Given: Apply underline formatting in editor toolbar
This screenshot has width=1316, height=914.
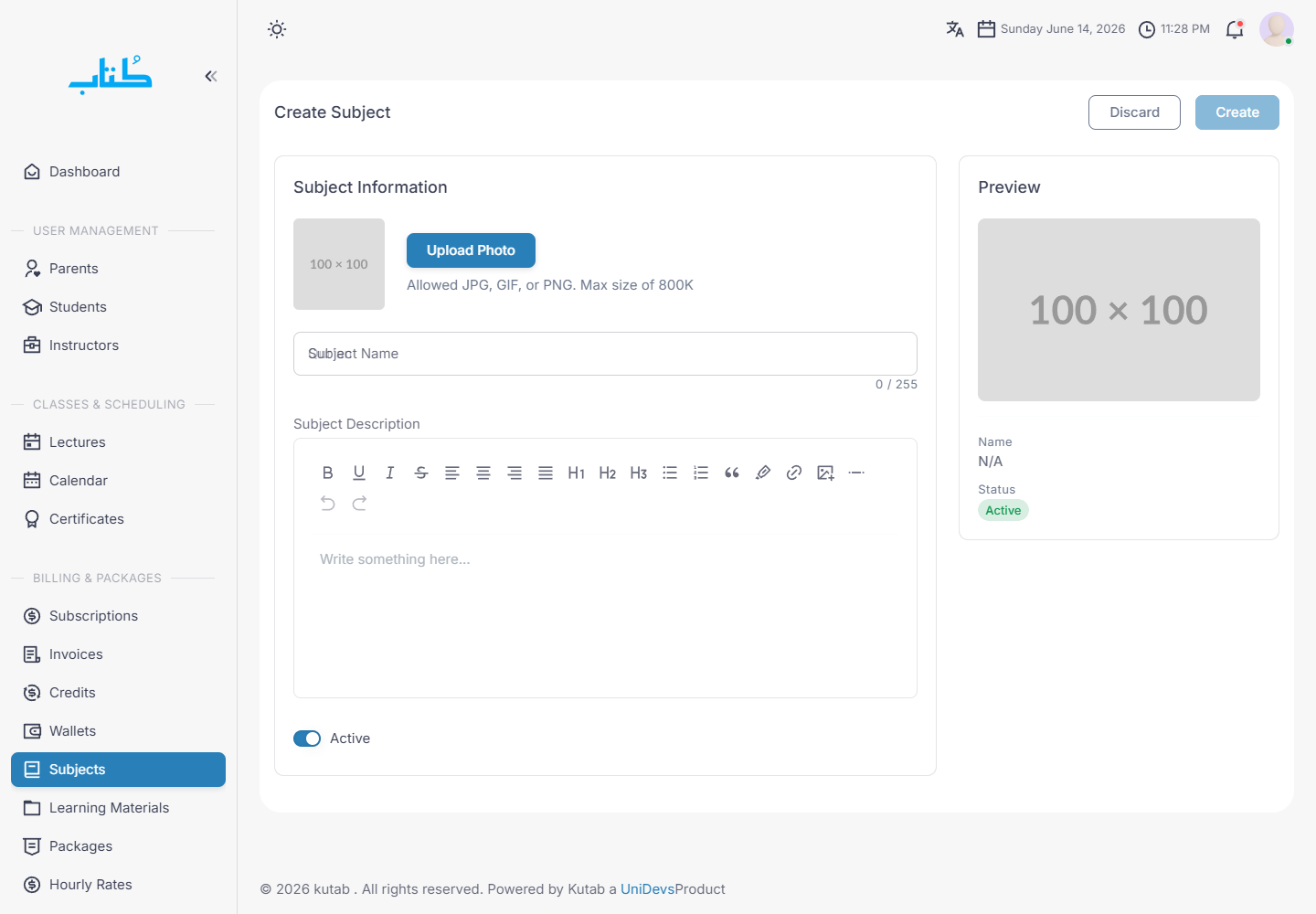Looking at the screenshot, I should (x=359, y=473).
